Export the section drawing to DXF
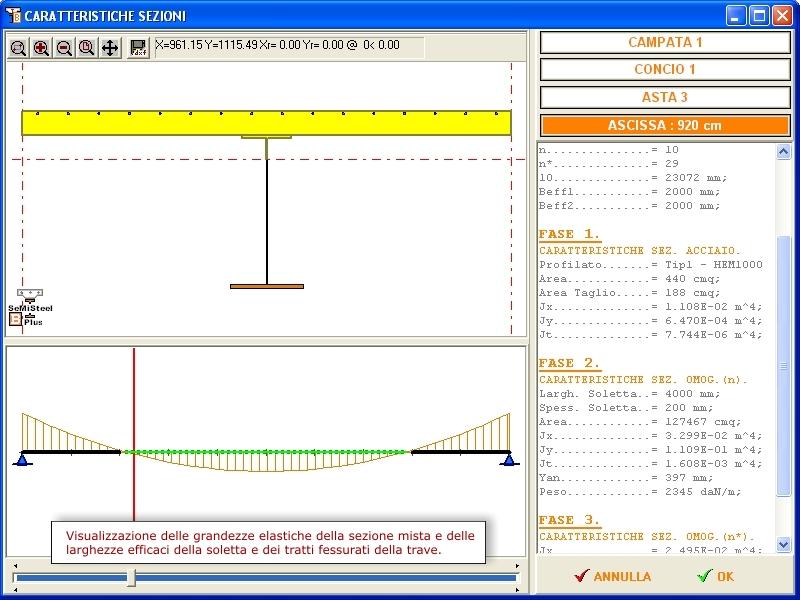This screenshot has width=800, height=600. pos(138,48)
